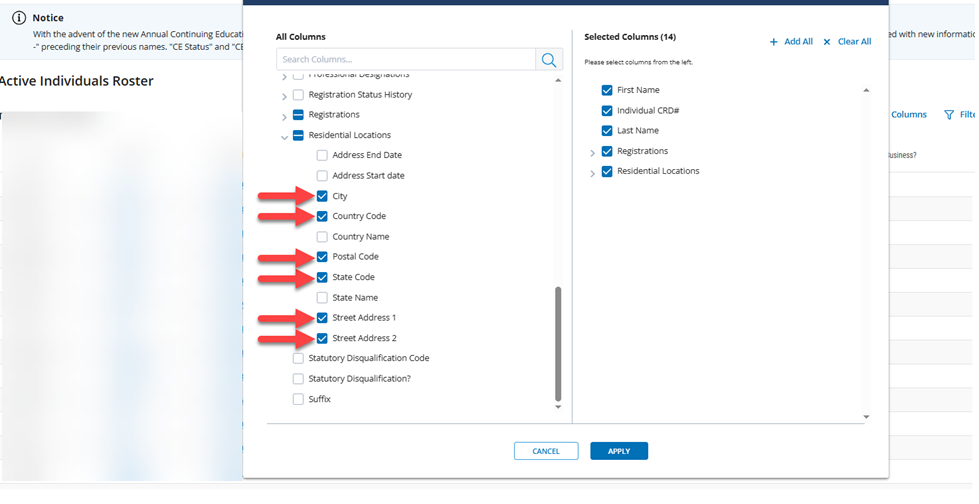Click the Add All plus icon
The height and width of the screenshot is (504, 979).
pyautogui.click(x=773, y=42)
